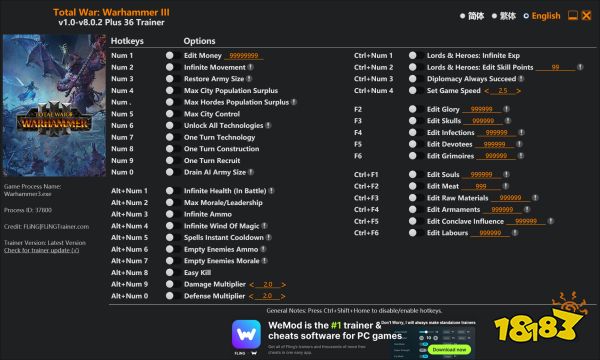Screen dimensions: 600x360
Task: Increase Defense Multiplier with right arrow
Action: tap(283, 296)
